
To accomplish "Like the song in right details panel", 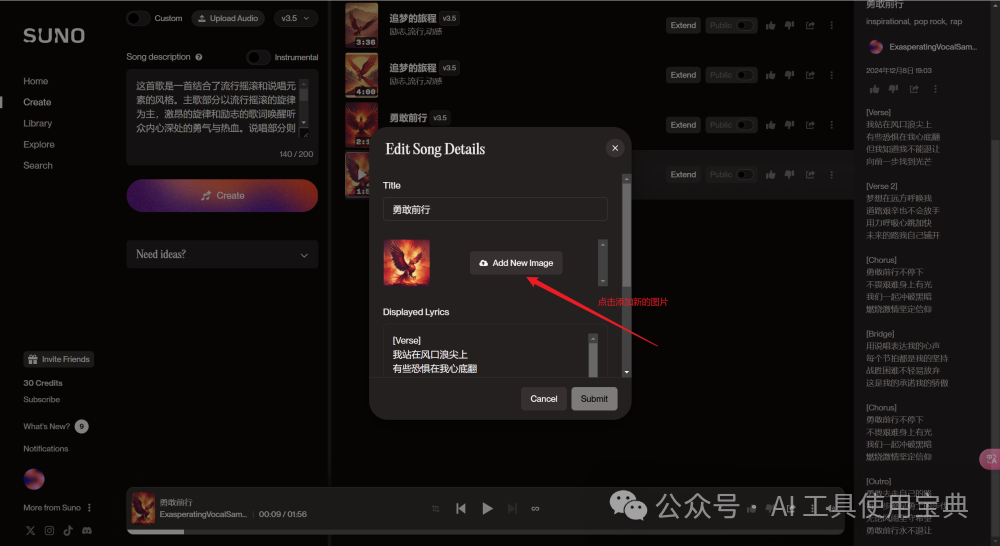I will pyautogui.click(x=874, y=89).
